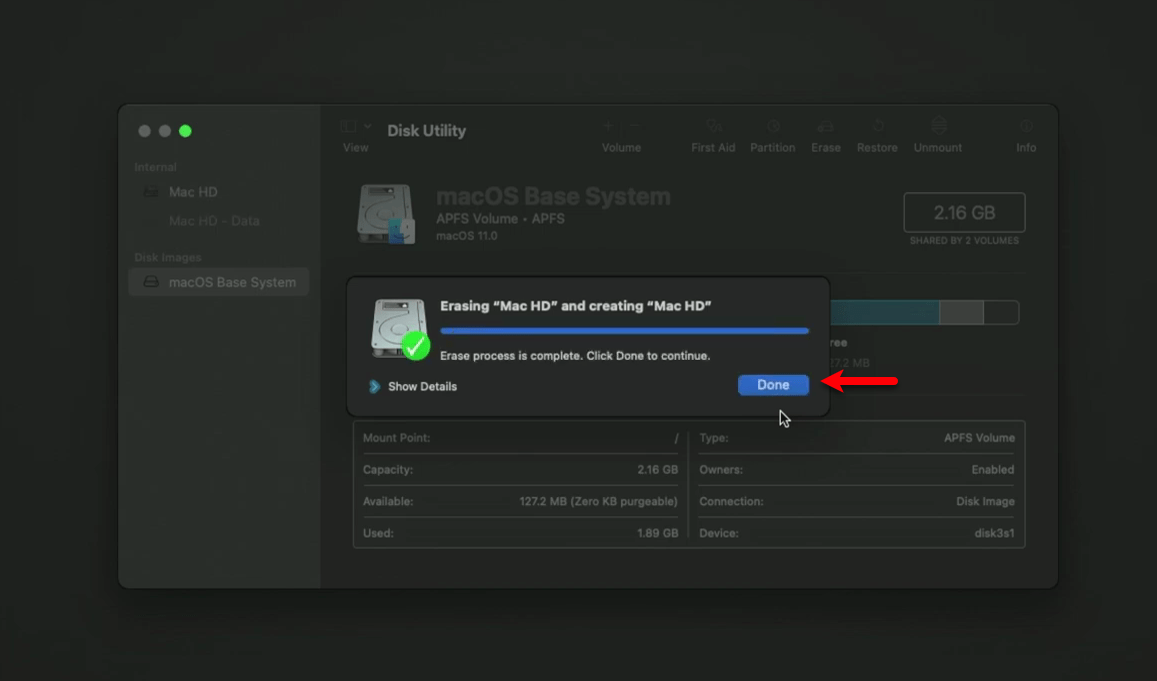Select the Erase toolbar icon
This screenshot has height=681, width=1157.
(x=826, y=127)
